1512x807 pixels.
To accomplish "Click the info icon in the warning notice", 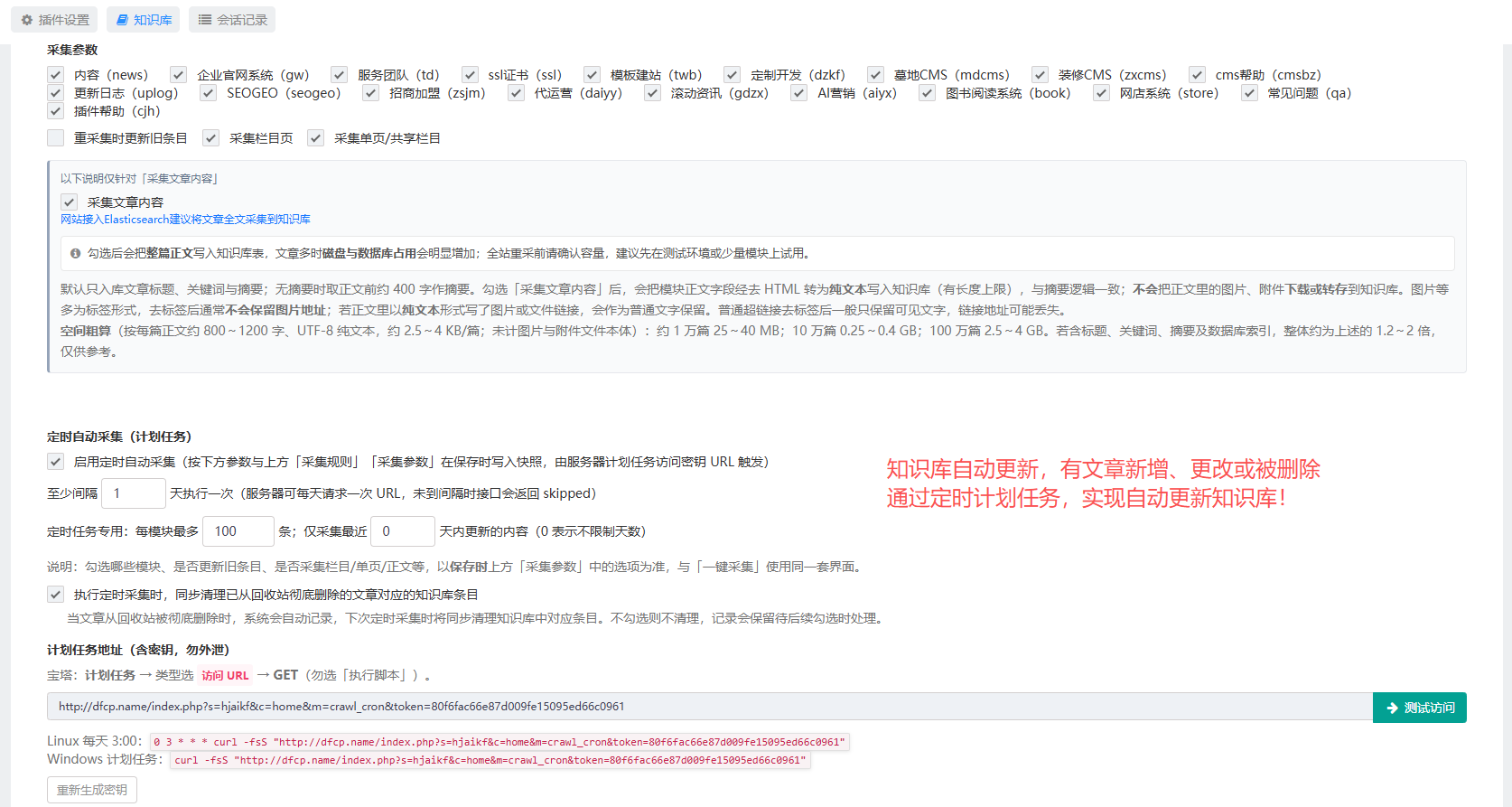I will point(76,254).
